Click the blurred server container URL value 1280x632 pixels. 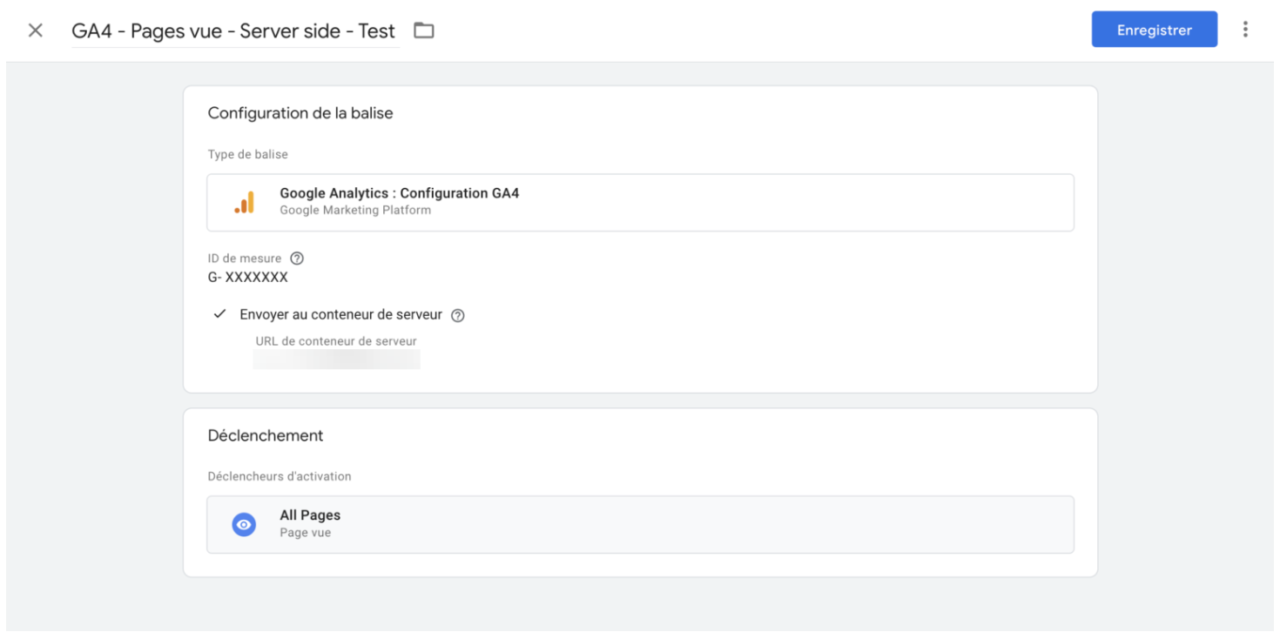click(337, 359)
